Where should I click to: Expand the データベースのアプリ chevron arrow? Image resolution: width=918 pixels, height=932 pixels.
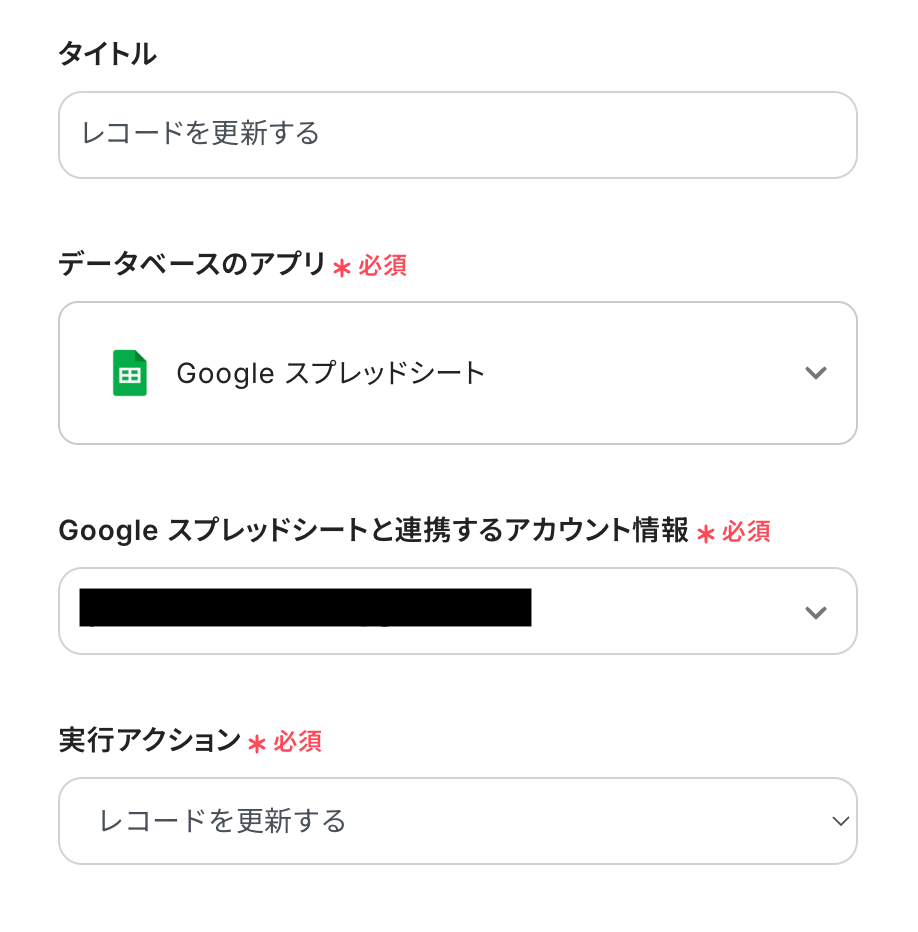816,373
